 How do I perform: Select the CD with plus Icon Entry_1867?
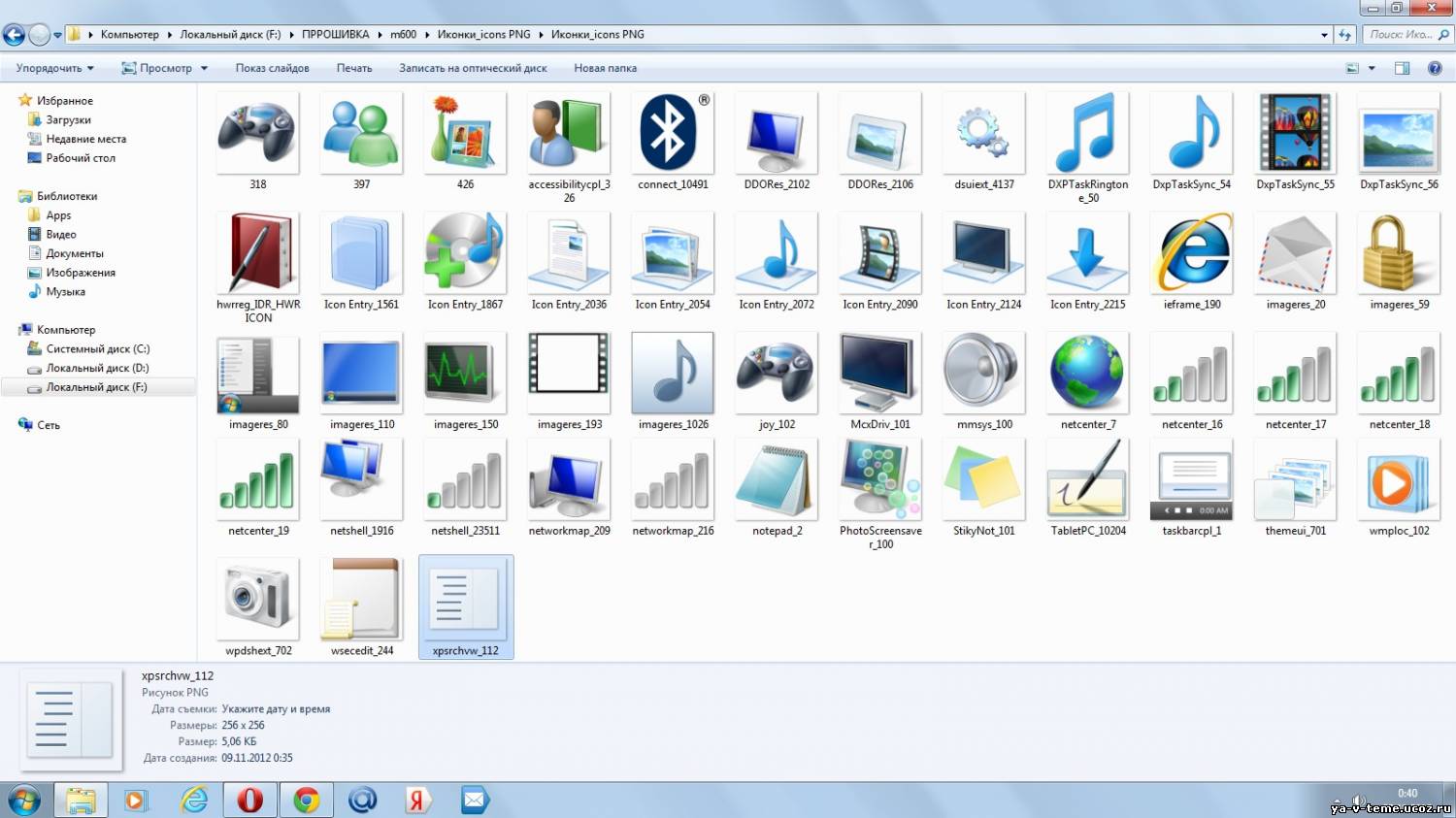click(x=465, y=253)
